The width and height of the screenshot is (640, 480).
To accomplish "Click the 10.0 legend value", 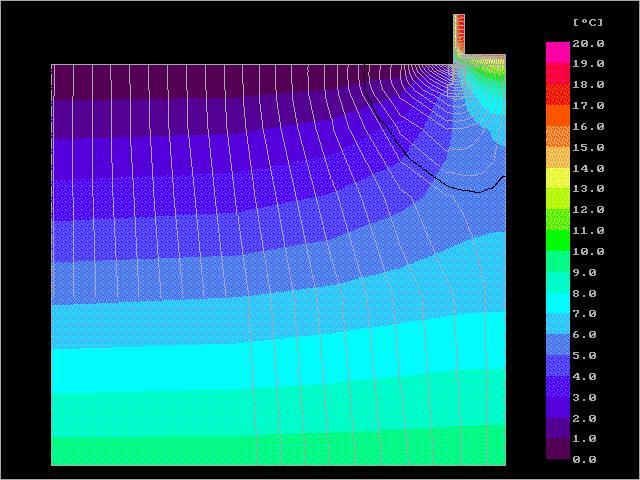I will click(588, 251).
